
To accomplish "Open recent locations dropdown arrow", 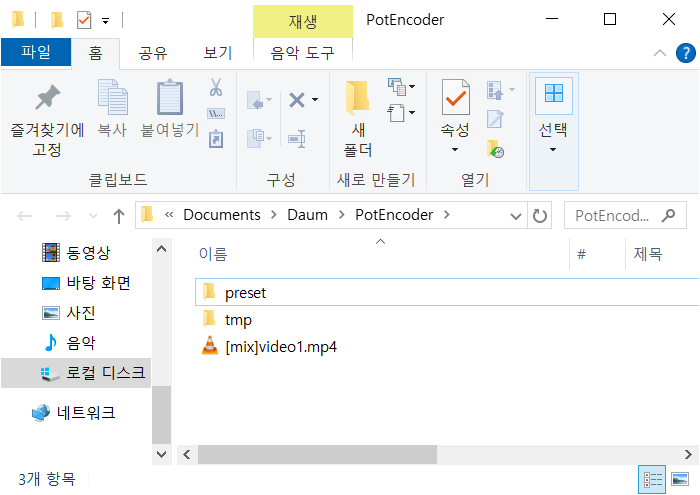I will coord(93,216).
